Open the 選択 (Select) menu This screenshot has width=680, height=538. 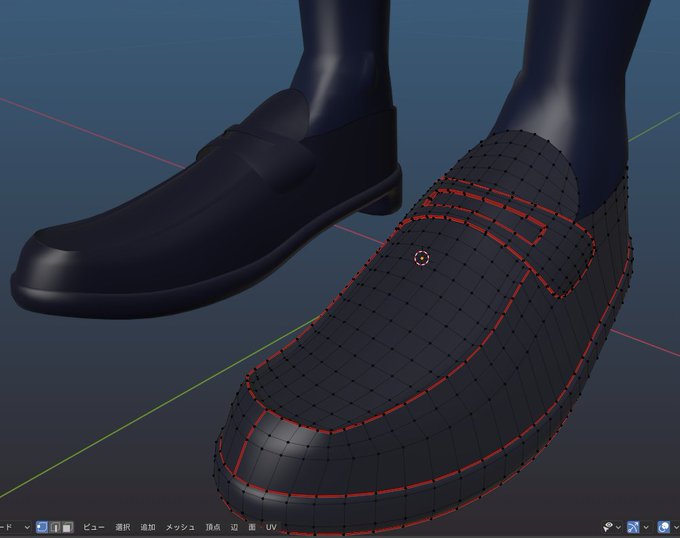[123, 527]
